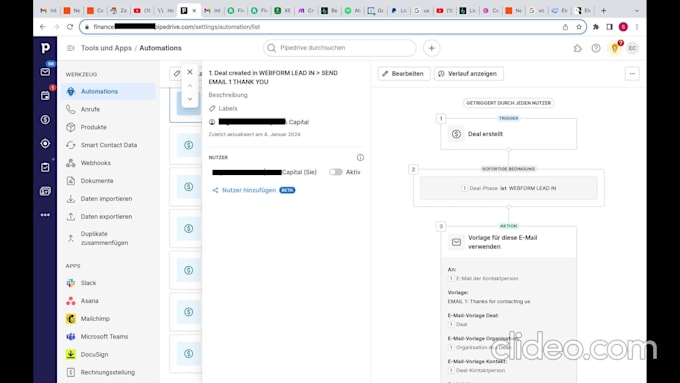Bookmark this page with the star icon
This screenshot has width=680, height=383.
click(x=579, y=27)
